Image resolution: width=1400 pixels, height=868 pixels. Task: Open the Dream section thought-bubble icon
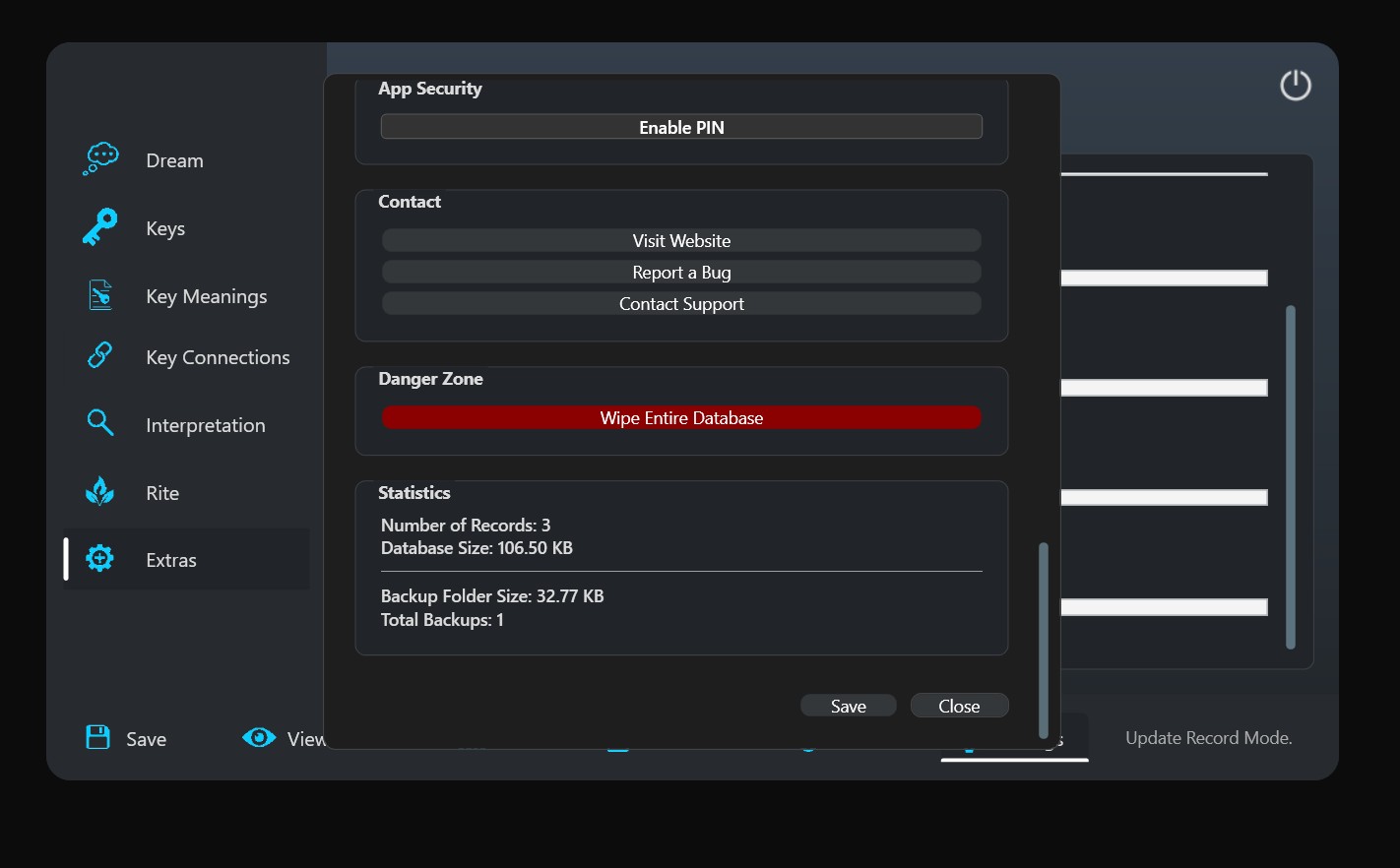click(x=100, y=158)
